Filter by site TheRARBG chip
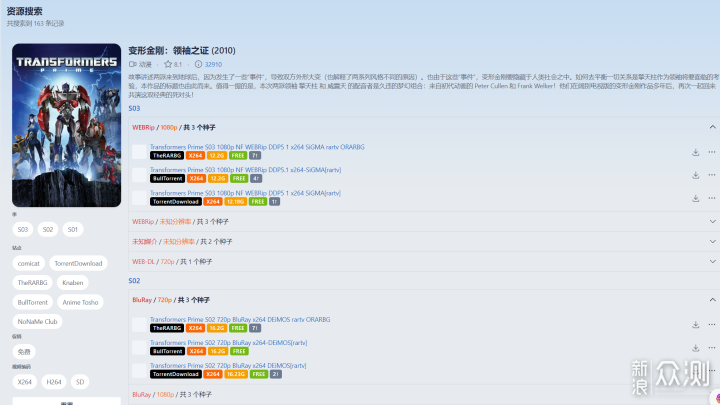 click(x=32, y=282)
